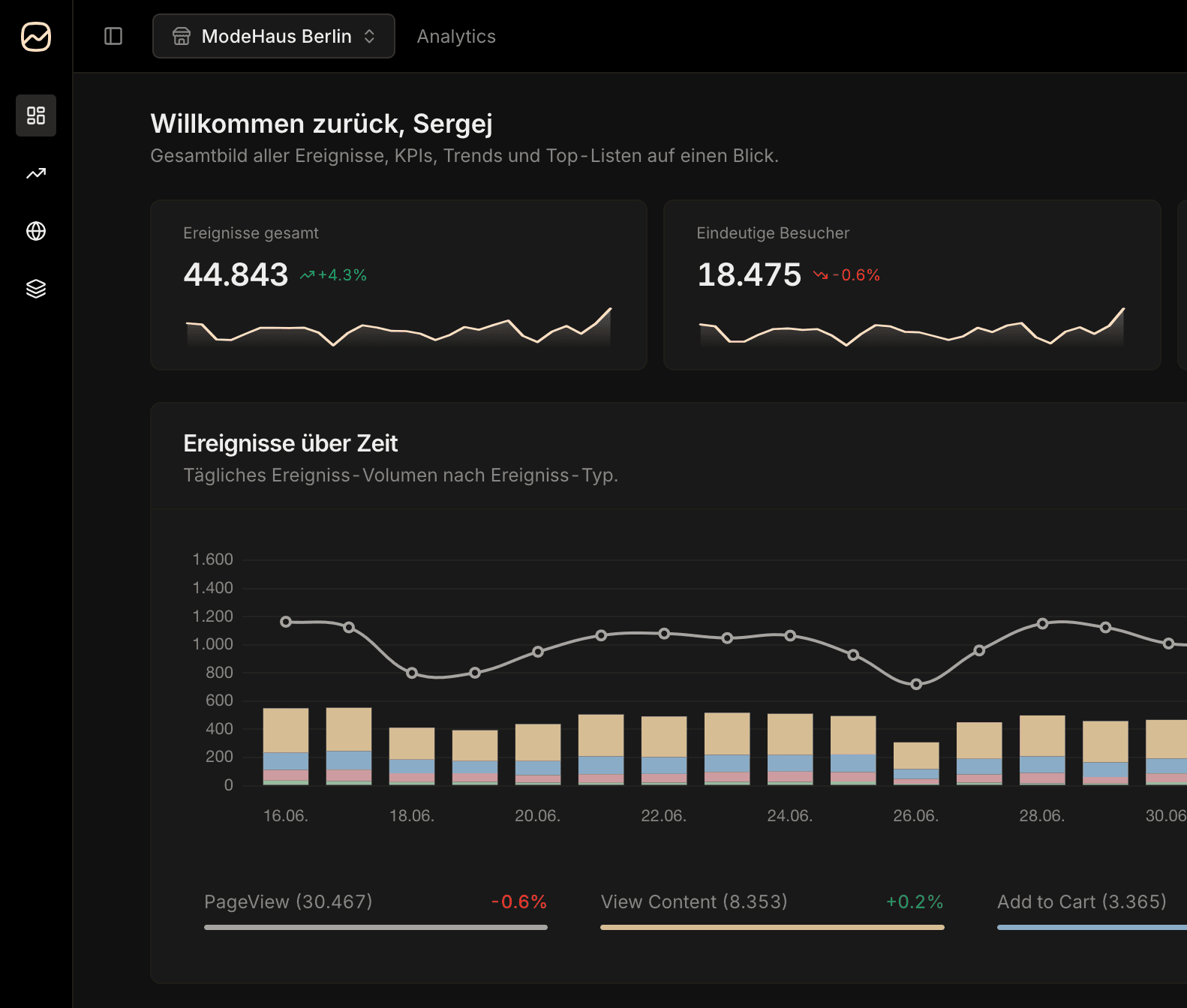Click the stacked bar for 16.06.
The width and height of the screenshot is (1187, 1008).
pos(286,747)
